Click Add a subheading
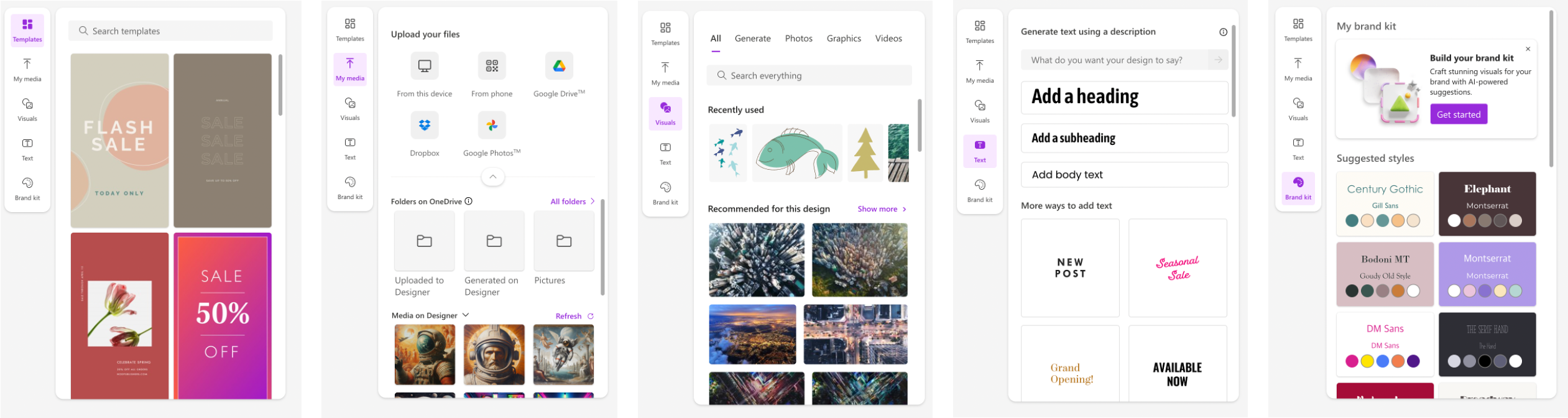Viewport: 1568px width, 418px height. coord(1124,138)
